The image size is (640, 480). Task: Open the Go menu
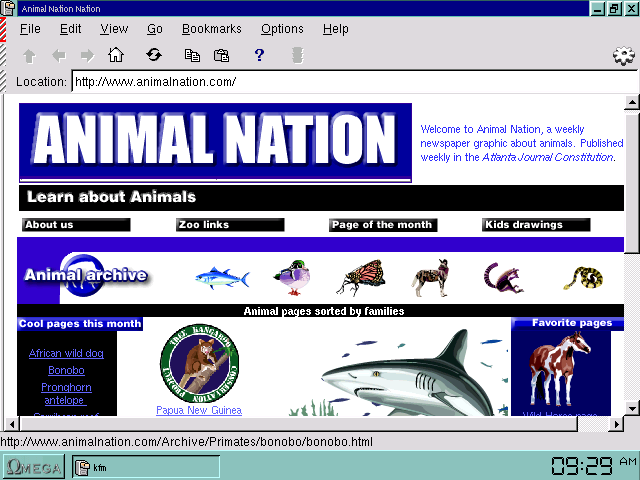coord(155,29)
